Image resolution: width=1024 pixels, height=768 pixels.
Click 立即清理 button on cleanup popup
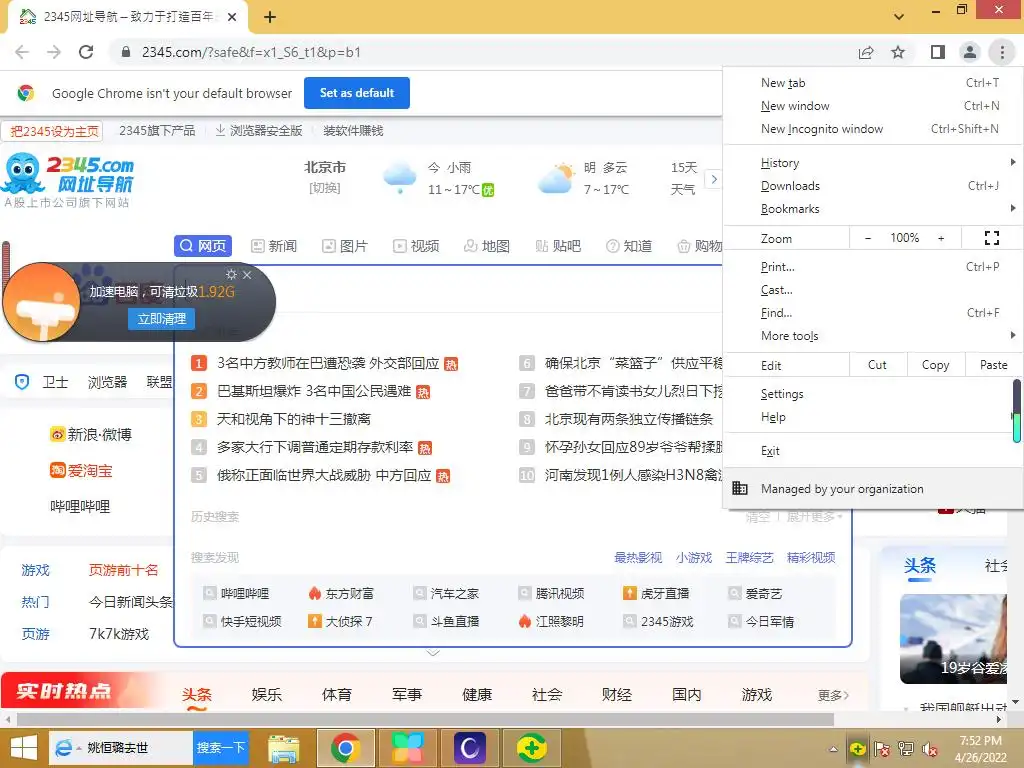(x=161, y=319)
